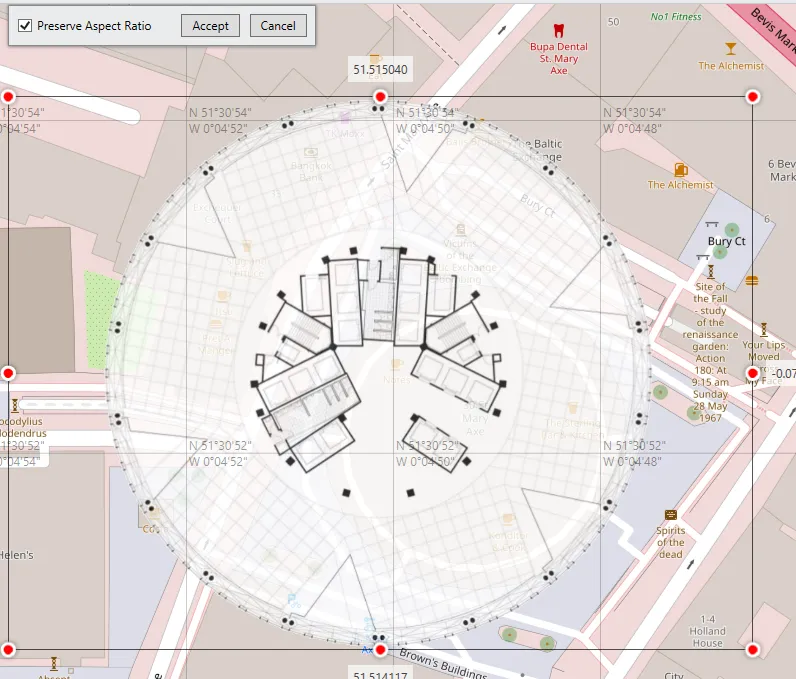The width and height of the screenshot is (796, 679).
Task: Select the bottom-right red corner handle
Action: (x=752, y=650)
